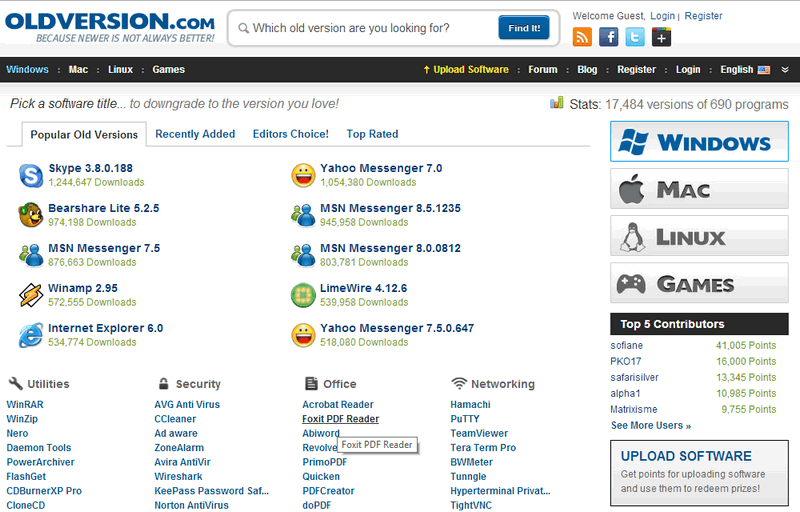Click Register in the dark navigation bar
The width and height of the screenshot is (800, 512).
click(x=636, y=70)
